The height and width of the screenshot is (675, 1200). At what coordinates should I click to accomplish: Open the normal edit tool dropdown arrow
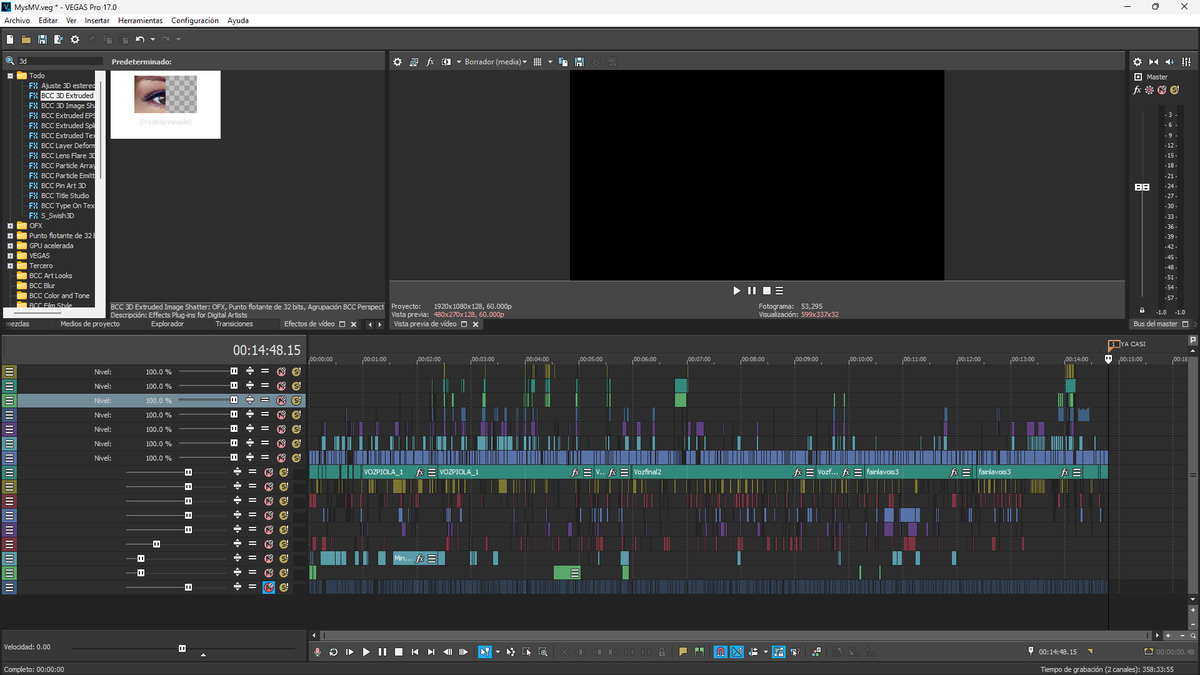497,651
